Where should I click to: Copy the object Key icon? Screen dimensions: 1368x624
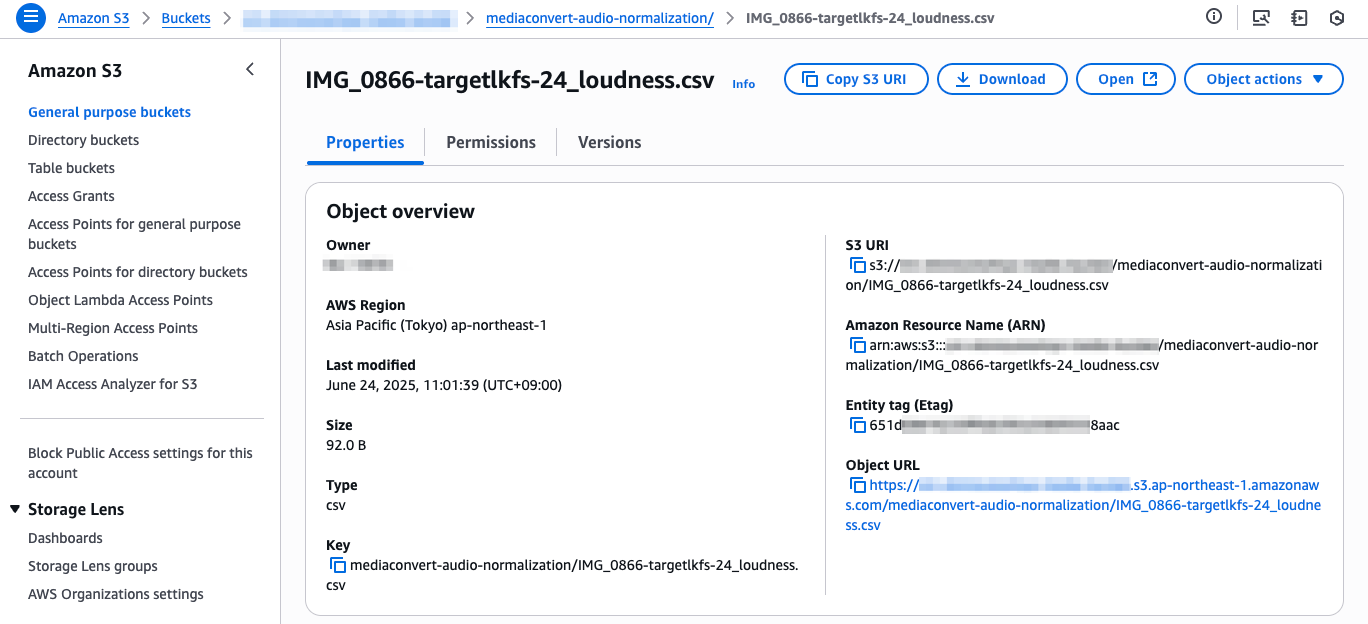pos(338,565)
